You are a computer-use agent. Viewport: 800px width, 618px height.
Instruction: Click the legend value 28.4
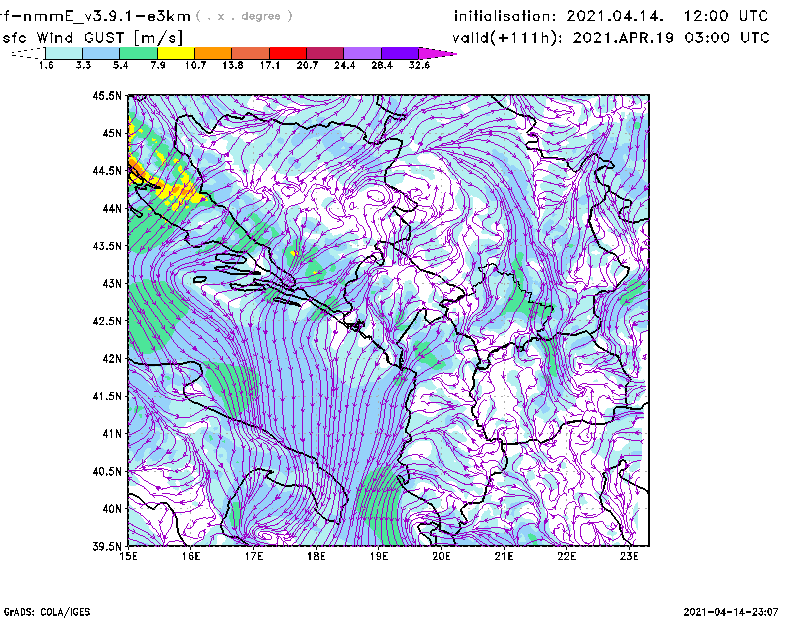[x=382, y=65]
